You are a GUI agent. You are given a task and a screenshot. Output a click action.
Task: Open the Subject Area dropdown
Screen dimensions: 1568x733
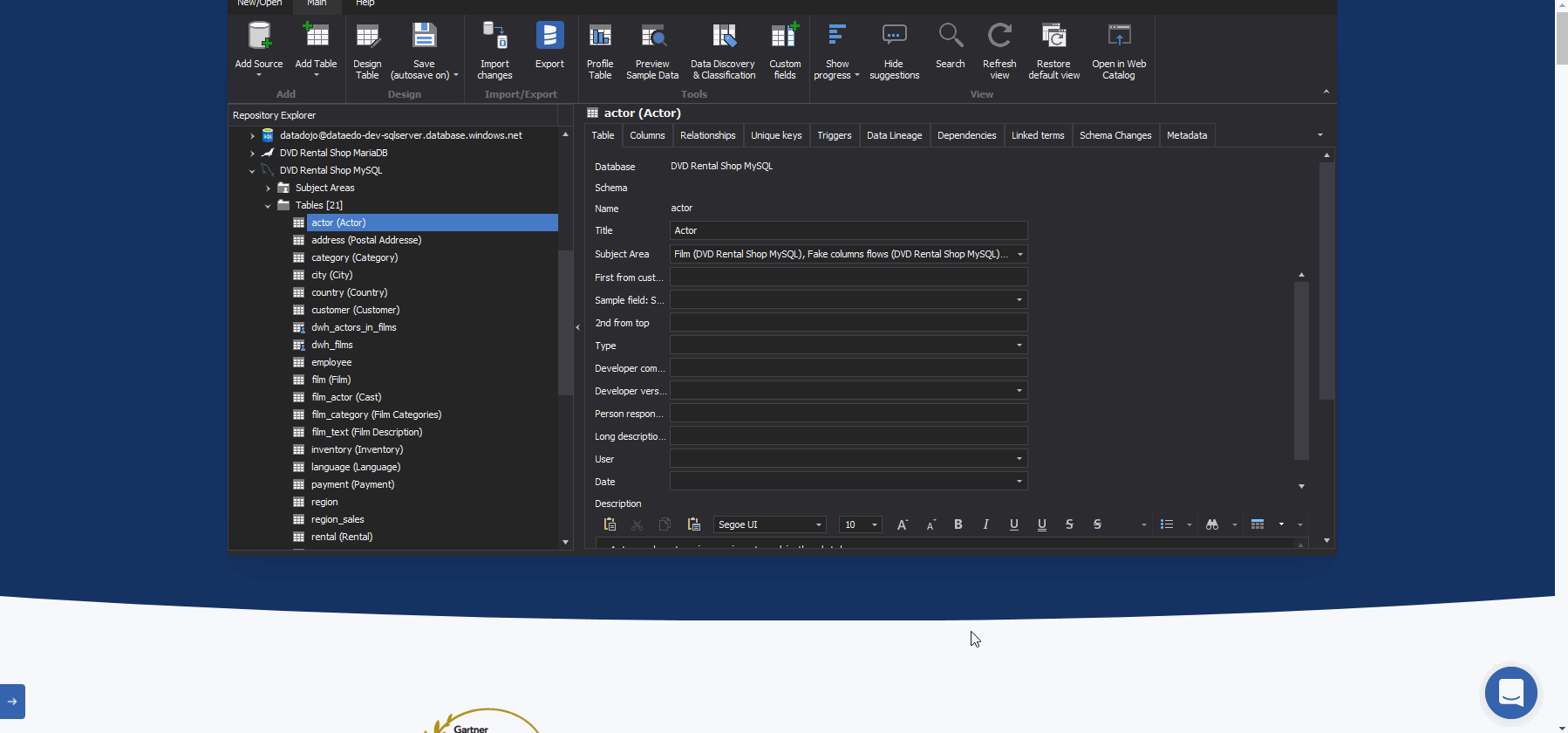1019,254
